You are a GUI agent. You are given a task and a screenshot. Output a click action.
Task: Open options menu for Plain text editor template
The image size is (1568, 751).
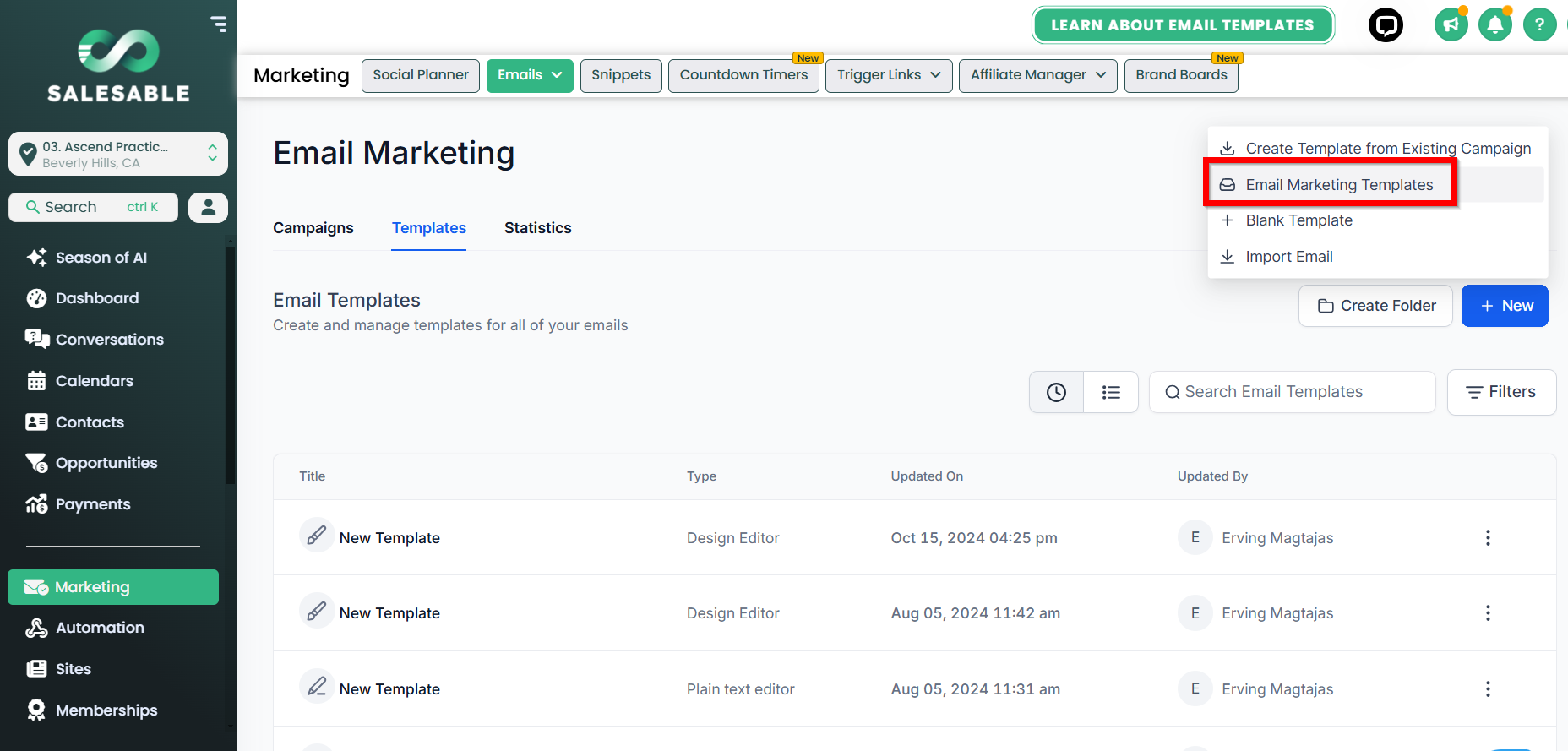click(1488, 688)
